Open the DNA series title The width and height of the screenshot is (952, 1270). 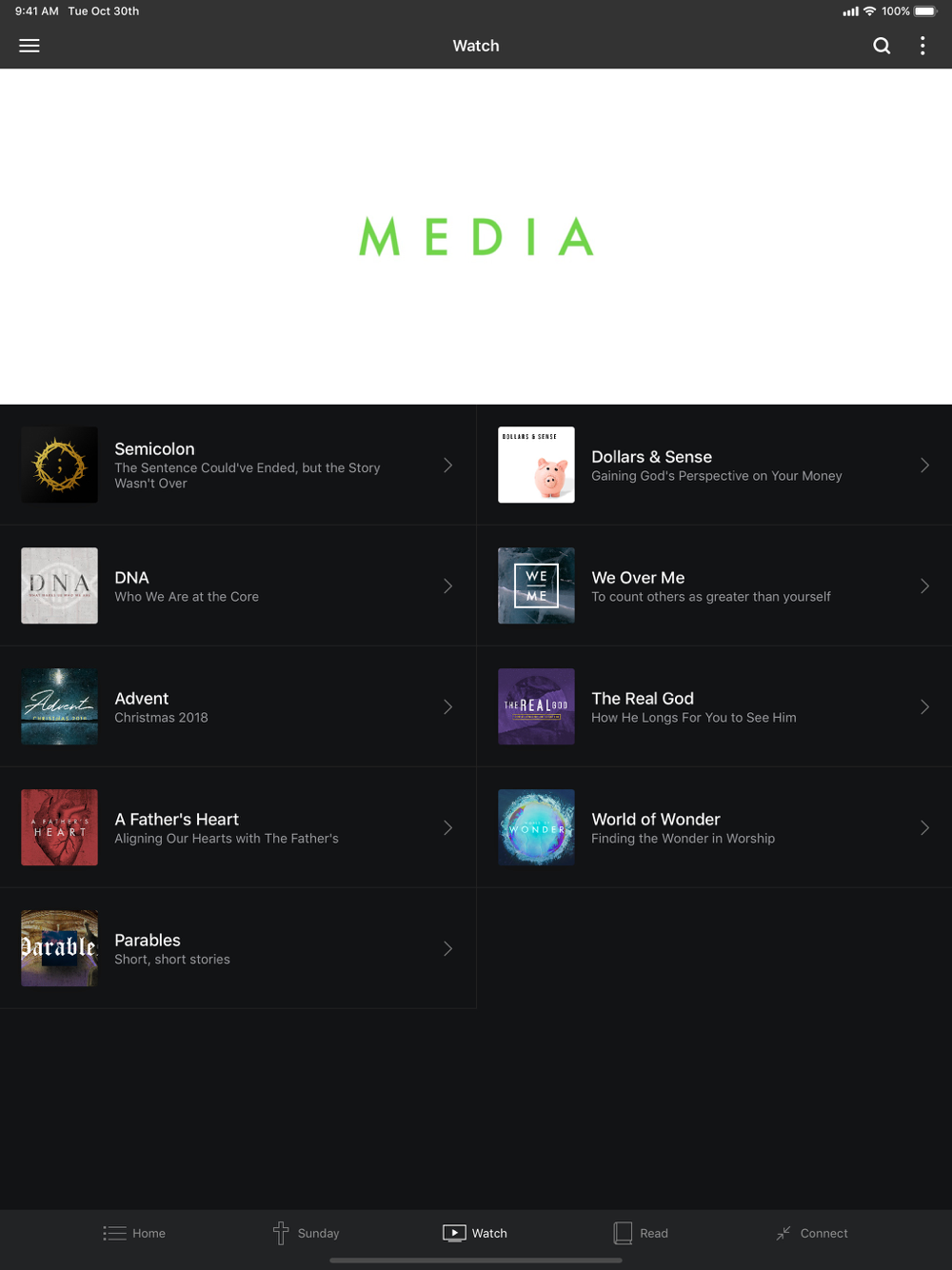click(131, 578)
